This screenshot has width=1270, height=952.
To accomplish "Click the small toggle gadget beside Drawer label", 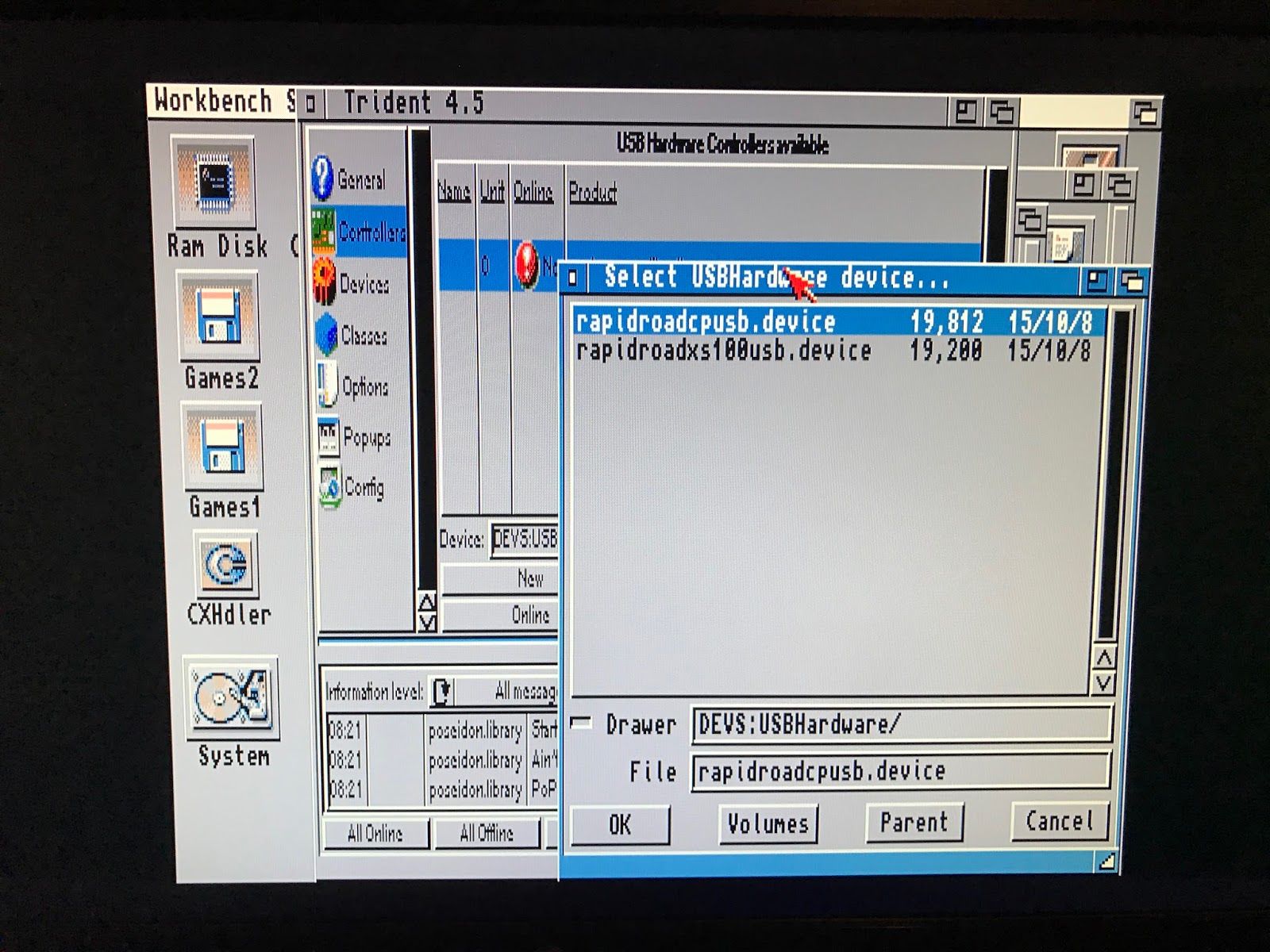I will (x=581, y=723).
